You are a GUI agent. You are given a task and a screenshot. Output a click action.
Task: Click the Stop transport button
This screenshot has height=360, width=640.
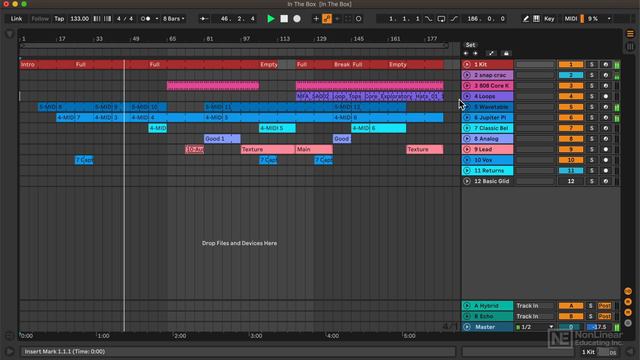(284, 19)
